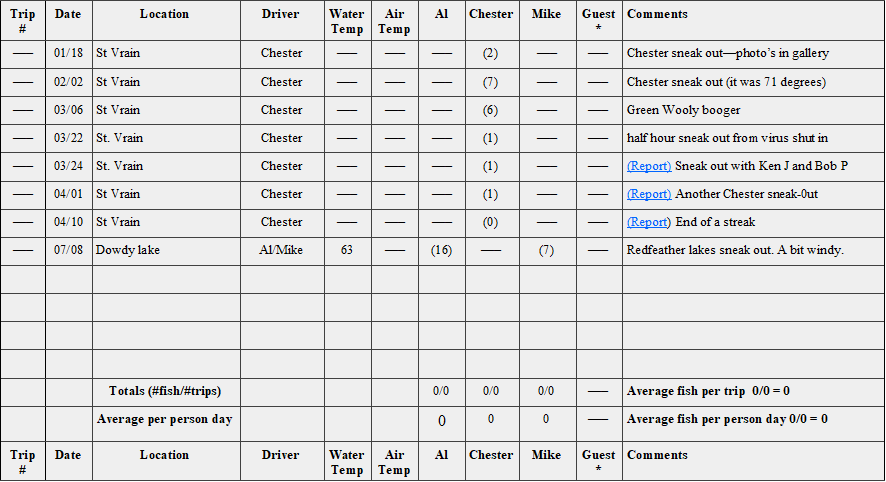Click the water temp value 63
This screenshot has width=886, height=482.
click(x=347, y=250)
